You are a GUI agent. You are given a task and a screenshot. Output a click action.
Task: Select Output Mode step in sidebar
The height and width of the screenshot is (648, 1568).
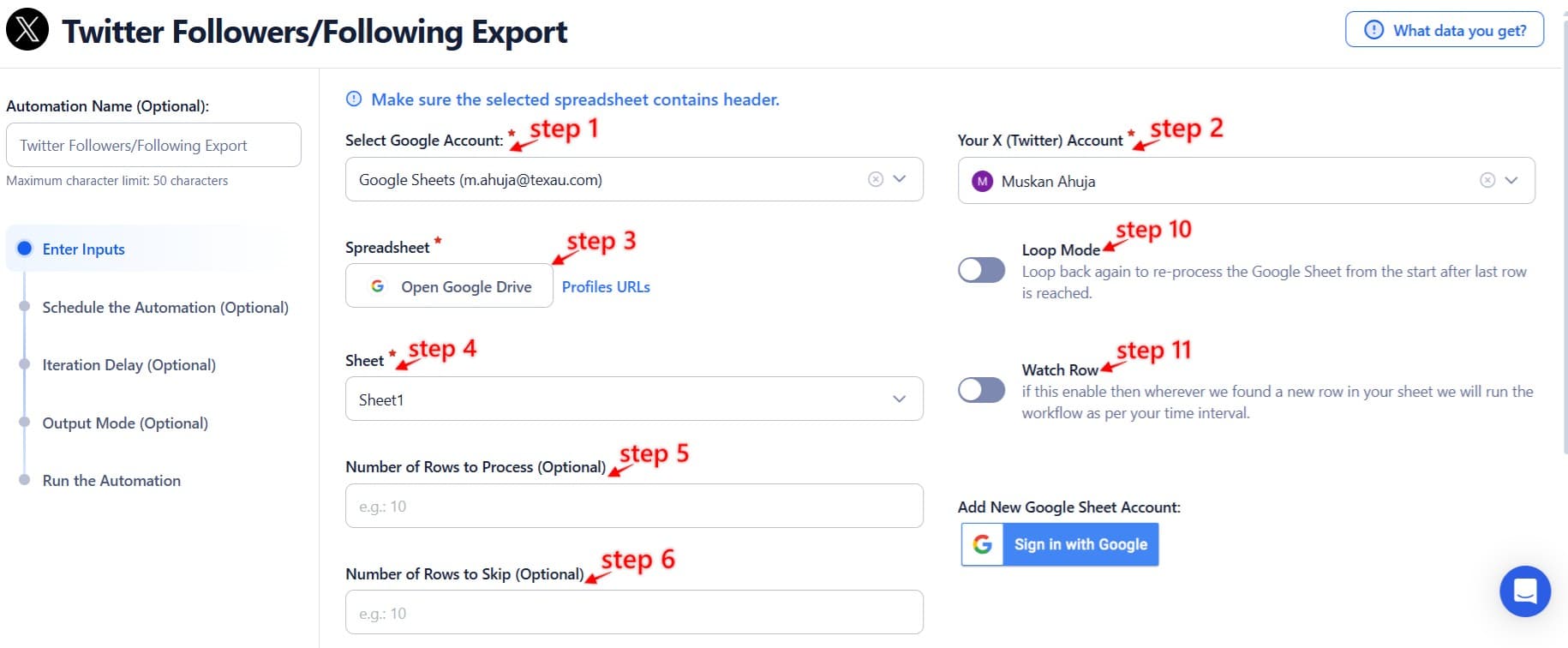tap(124, 423)
